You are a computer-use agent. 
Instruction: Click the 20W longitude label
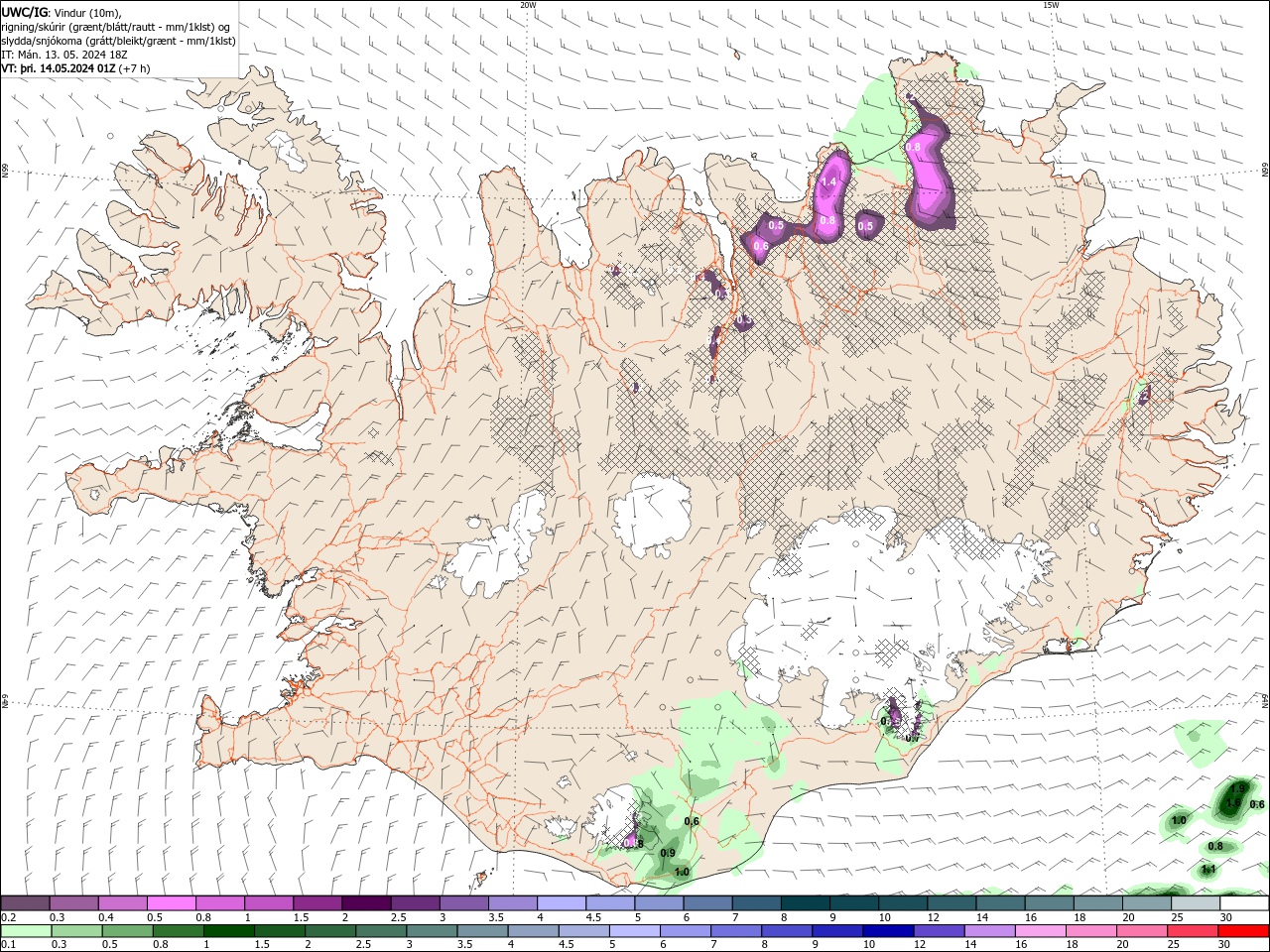pos(528,5)
